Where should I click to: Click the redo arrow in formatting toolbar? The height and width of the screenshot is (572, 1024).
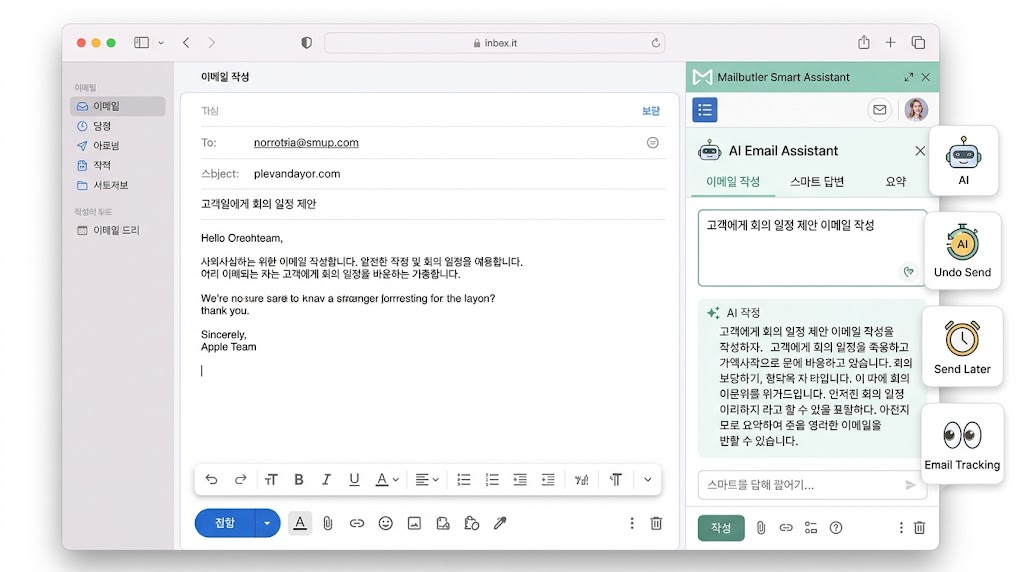pyautogui.click(x=240, y=479)
